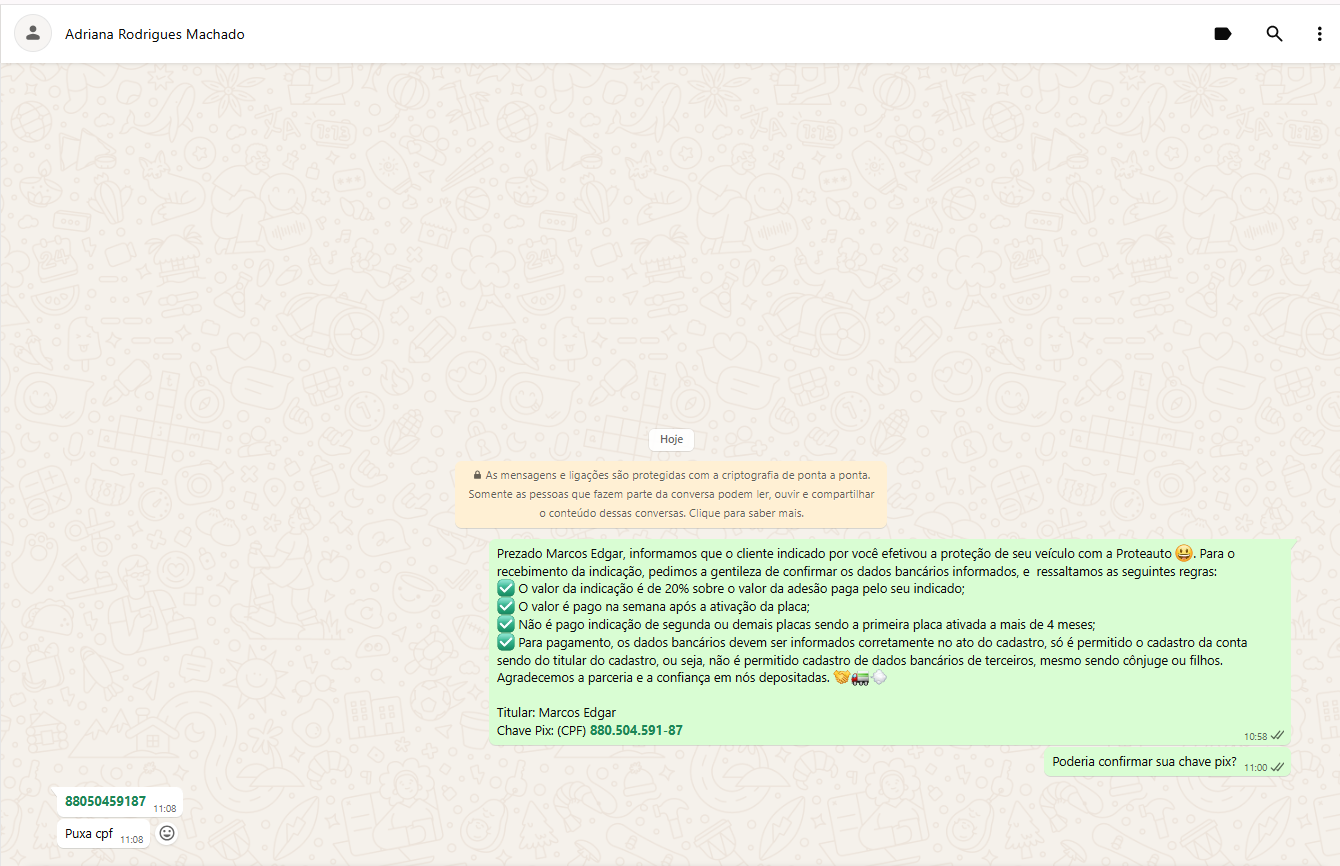Click the end-to-end encryption notice to learn more

coord(671,494)
